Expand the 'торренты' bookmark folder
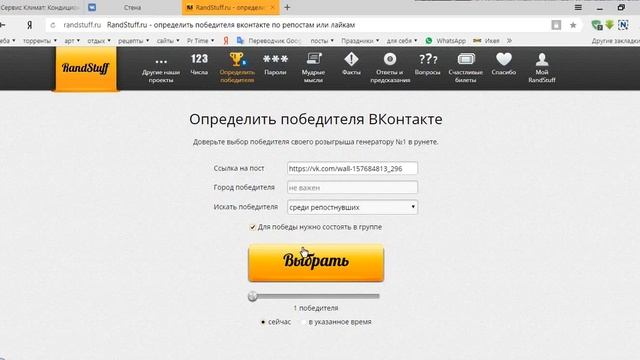 pyautogui.click(x=40, y=41)
